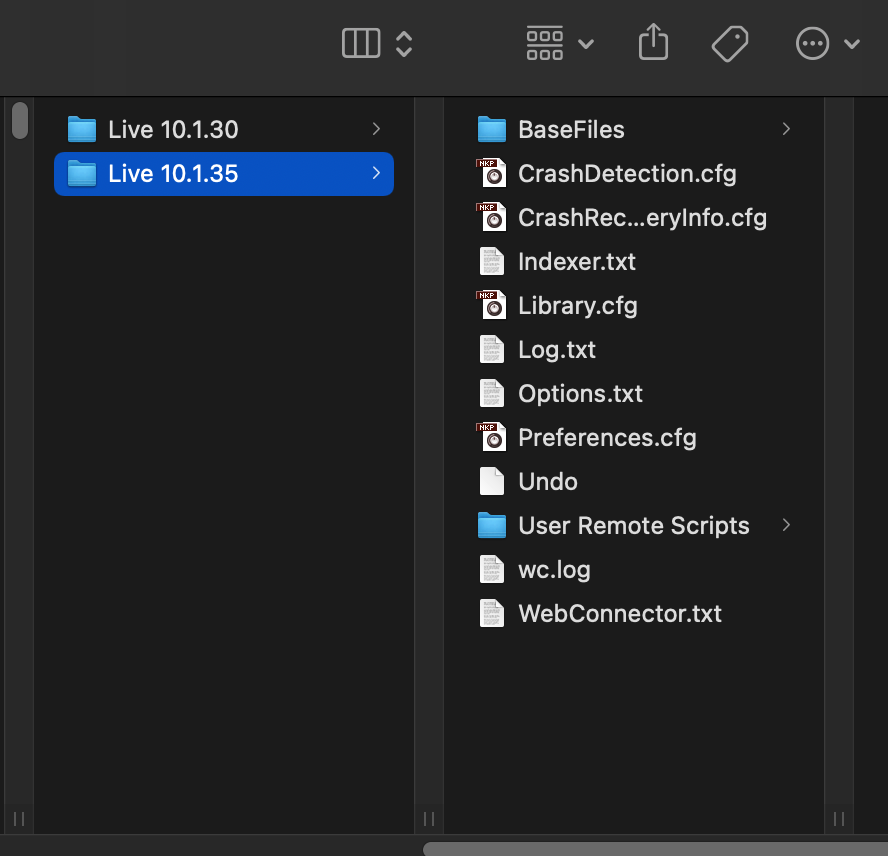Image resolution: width=888 pixels, height=856 pixels.
Task: Open the Group By grid dropdown
Action: coord(559,43)
